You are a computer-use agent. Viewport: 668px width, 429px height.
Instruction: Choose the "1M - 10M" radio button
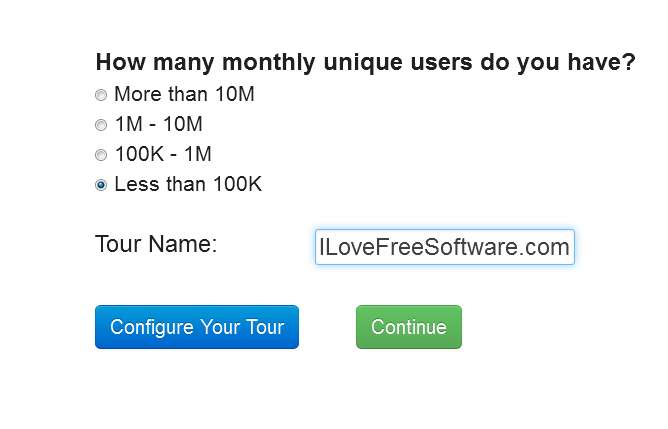click(x=101, y=126)
